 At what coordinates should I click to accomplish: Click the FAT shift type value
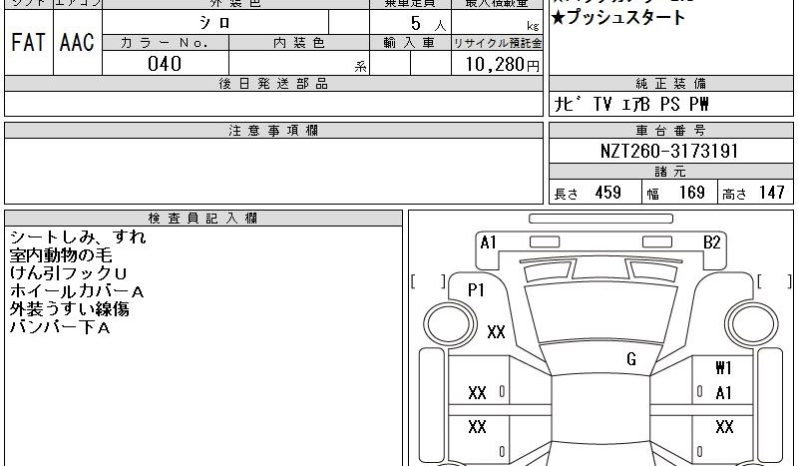28,42
